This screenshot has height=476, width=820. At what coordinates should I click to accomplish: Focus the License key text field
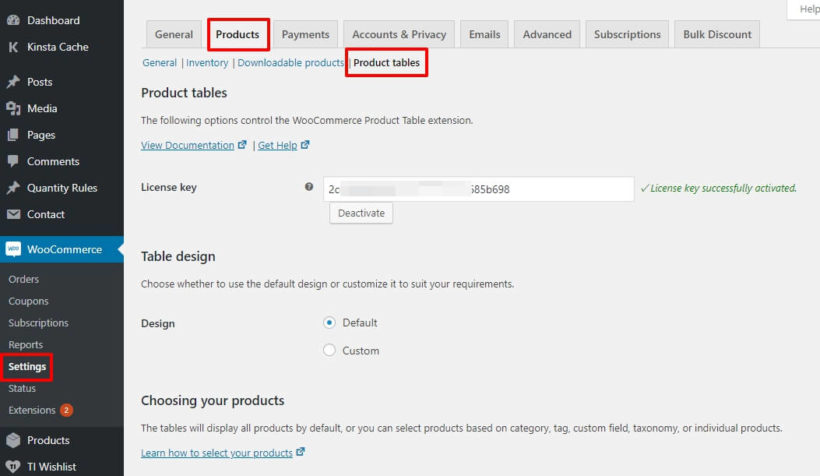(x=479, y=189)
